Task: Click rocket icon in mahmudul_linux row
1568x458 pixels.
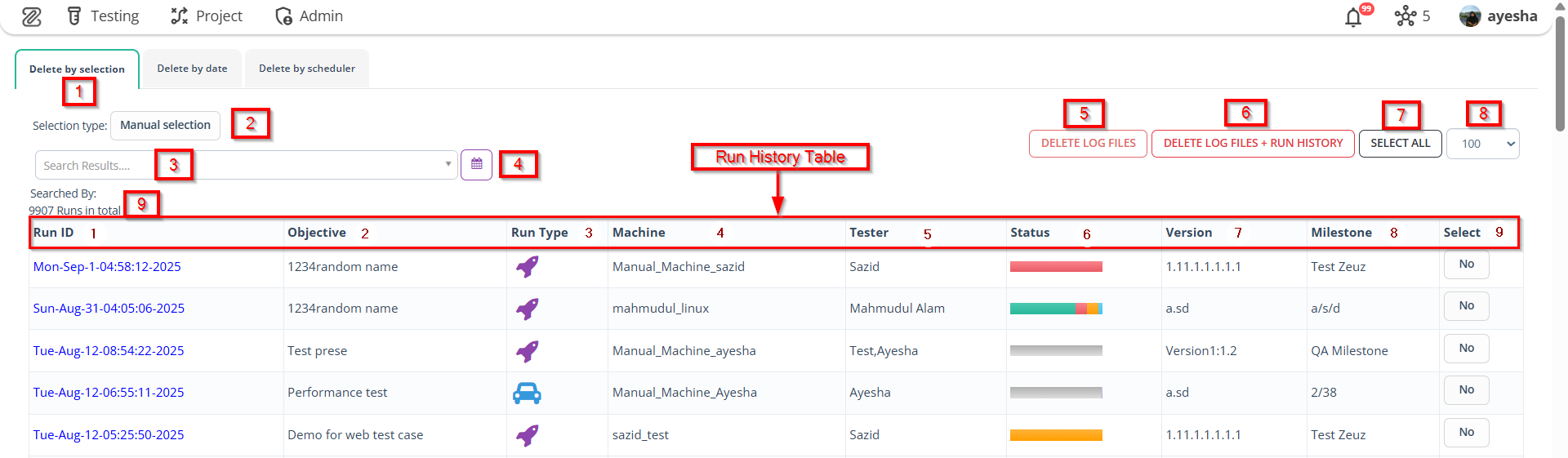Action: coord(527,309)
